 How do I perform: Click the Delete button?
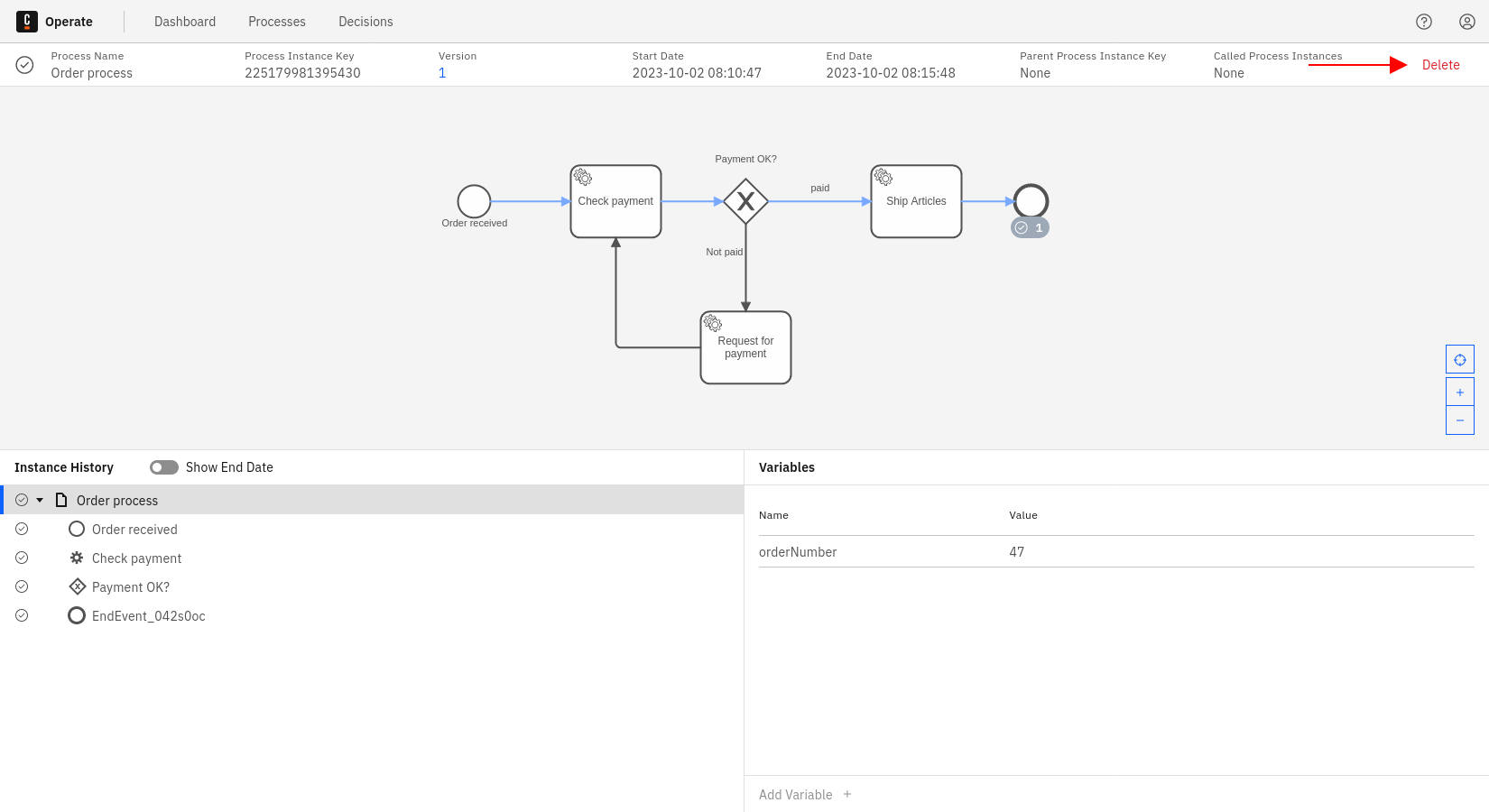click(x=1440, y=64)
